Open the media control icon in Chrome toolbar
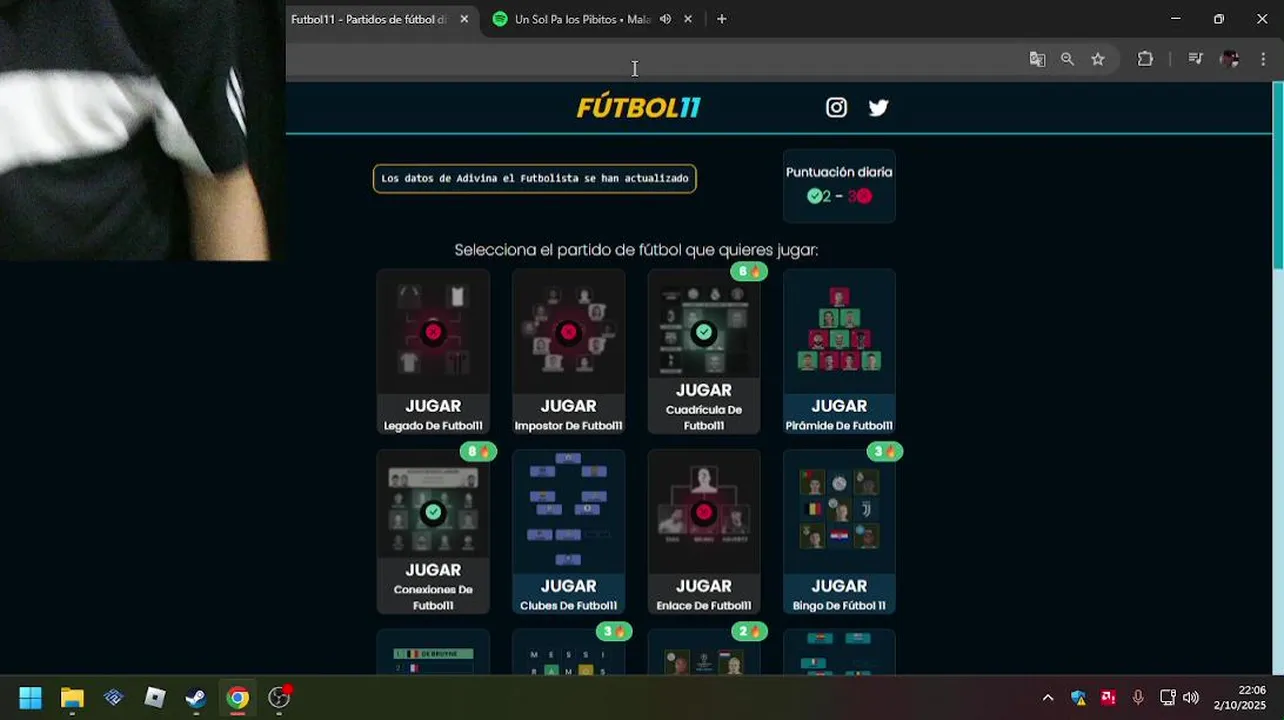This screenshot has width=1284, height=720. (1195, 59)
